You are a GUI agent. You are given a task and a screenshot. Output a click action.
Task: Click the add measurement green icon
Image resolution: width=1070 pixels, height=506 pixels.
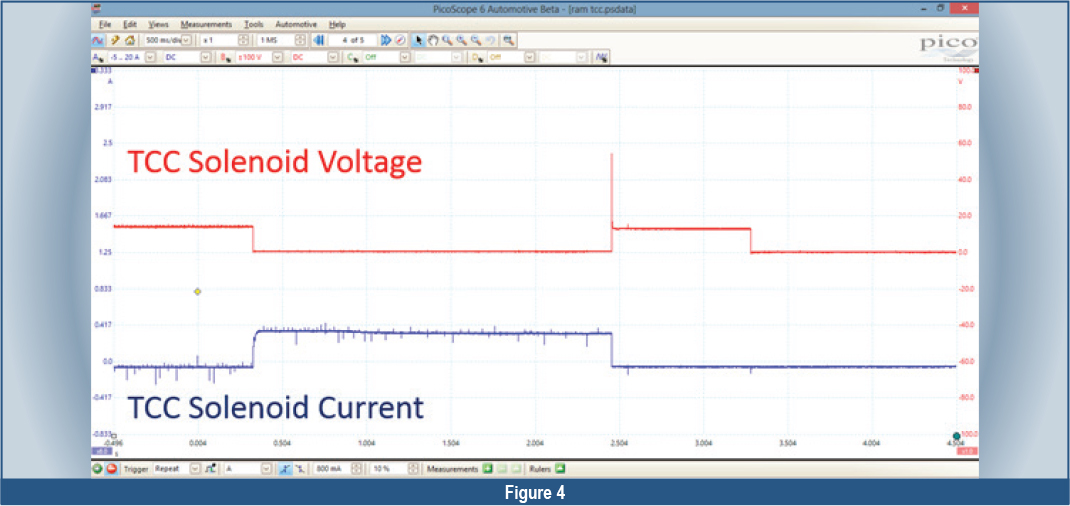(487, 468)
